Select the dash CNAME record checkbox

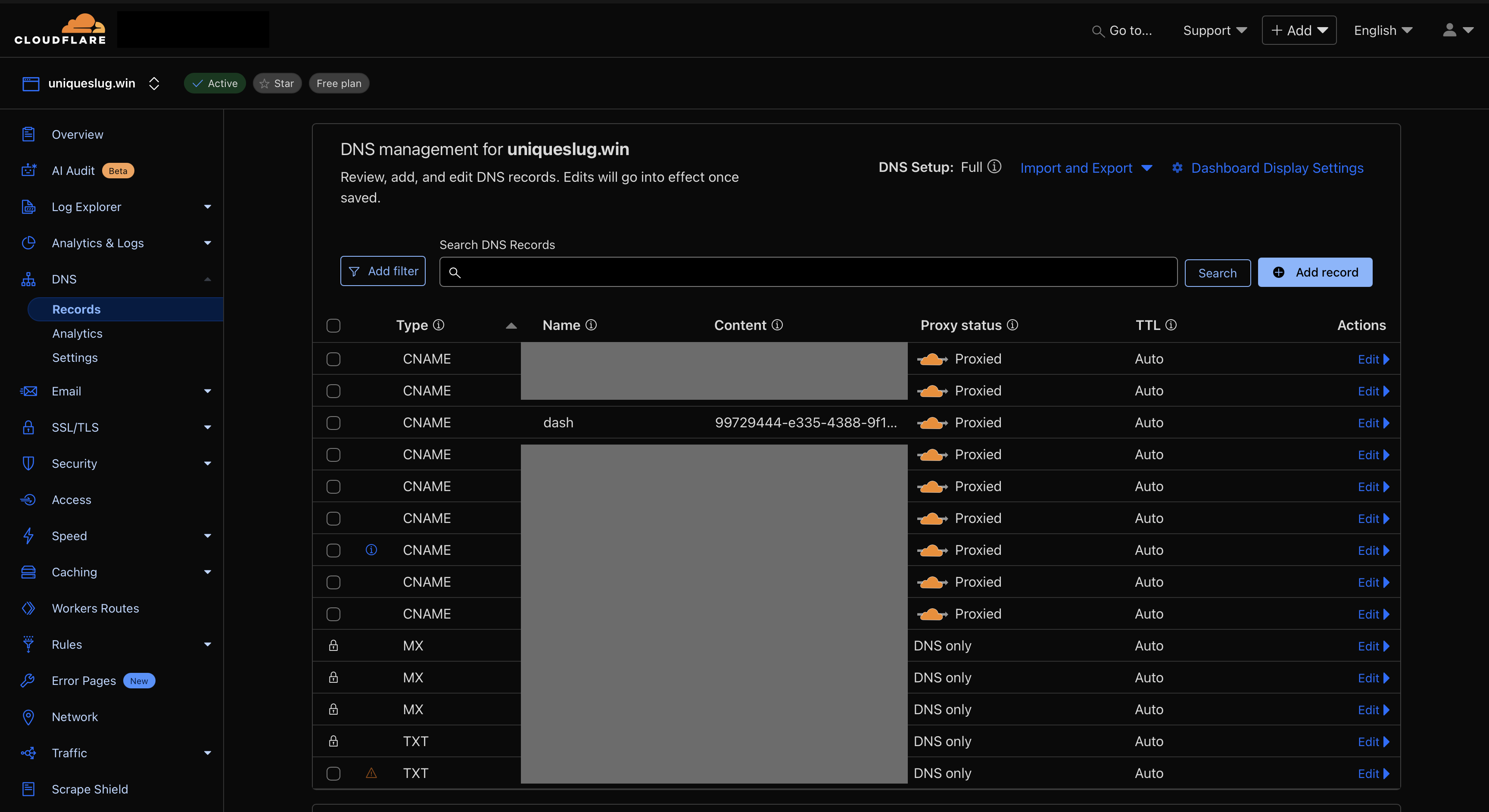[x=333, y=423]
